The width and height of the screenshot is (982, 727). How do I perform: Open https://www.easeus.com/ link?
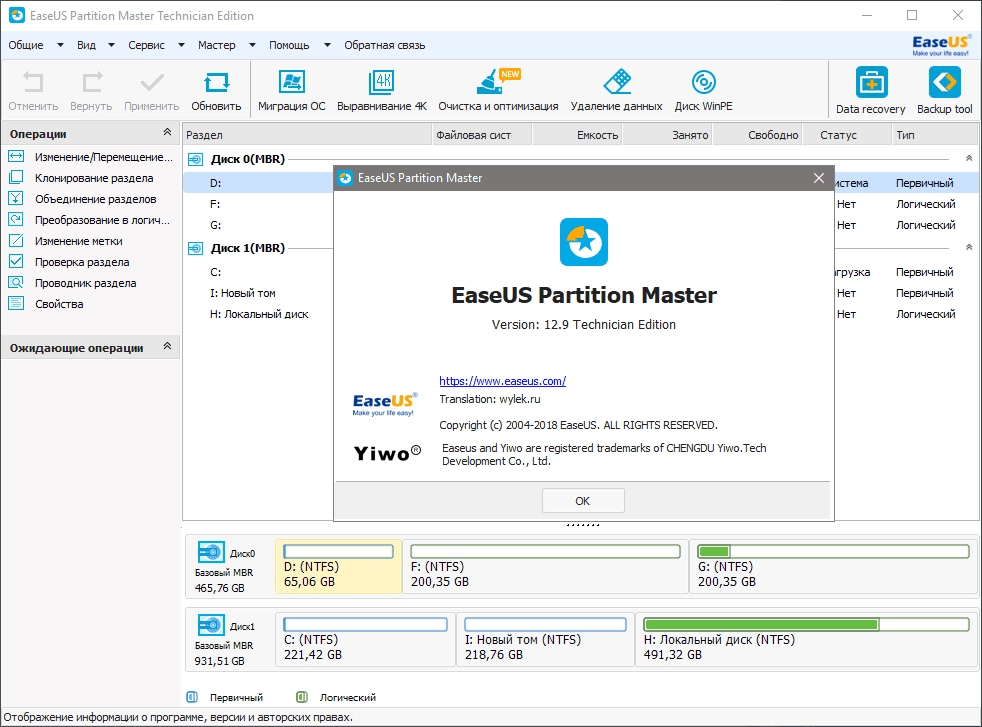pyautogui.click(x=502, y=381)
